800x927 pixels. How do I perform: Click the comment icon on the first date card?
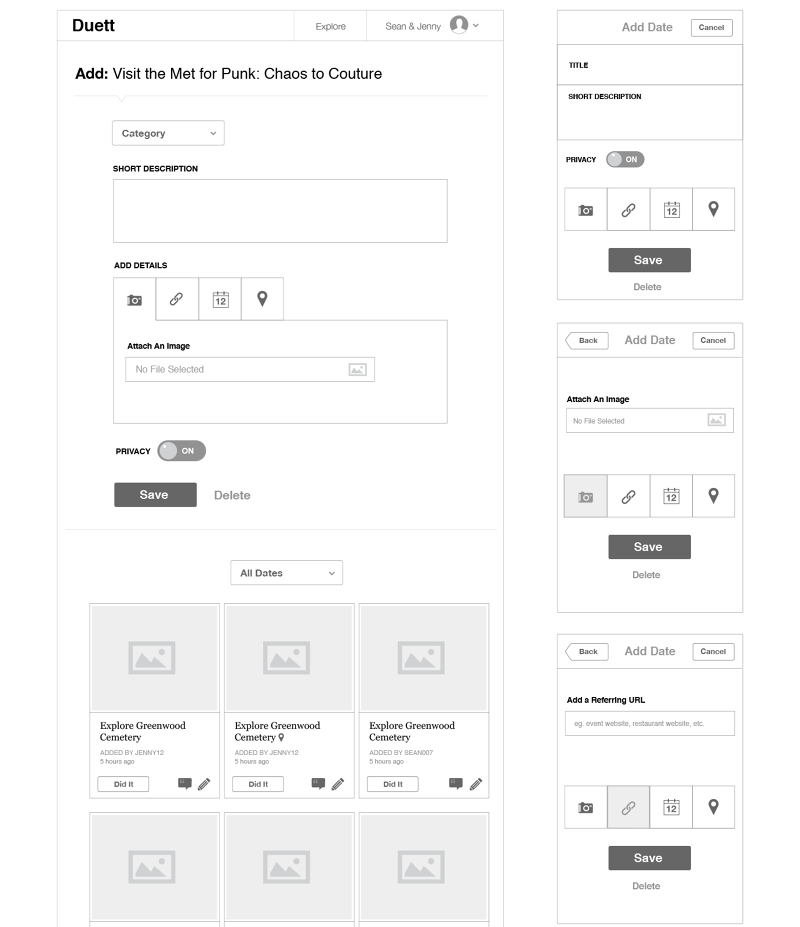click(184, 784)
